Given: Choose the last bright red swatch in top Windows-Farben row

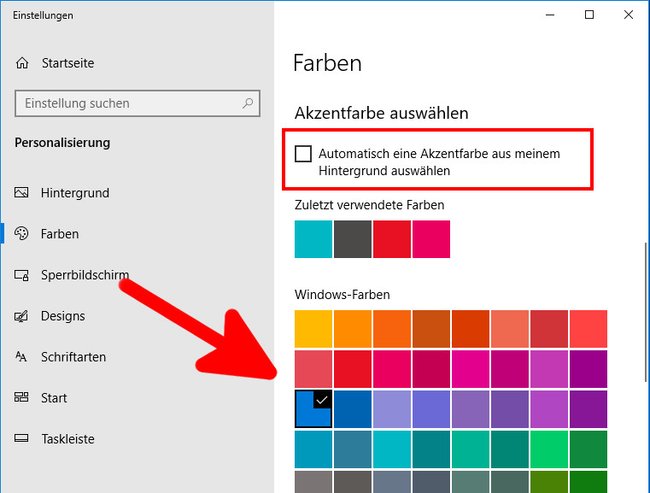Looking at the screenshot, I should click(588, 329).
